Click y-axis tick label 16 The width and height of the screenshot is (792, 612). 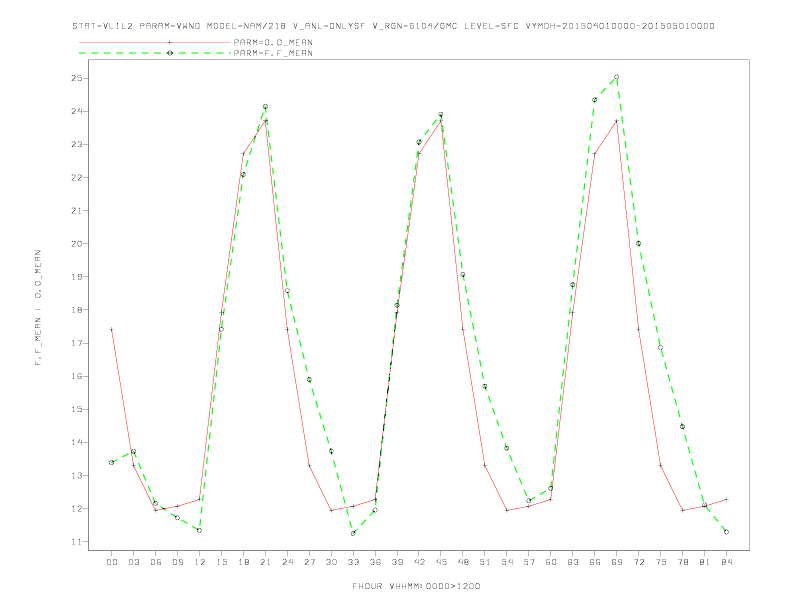pyautogui.click(x=77, y=376)
